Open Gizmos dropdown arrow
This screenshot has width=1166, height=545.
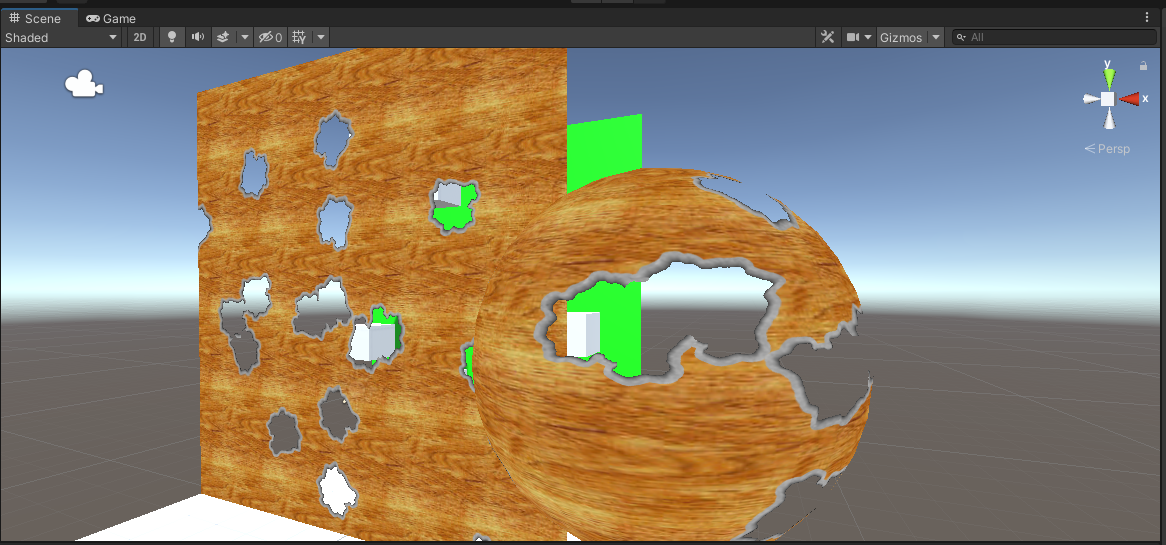point(936,37)
